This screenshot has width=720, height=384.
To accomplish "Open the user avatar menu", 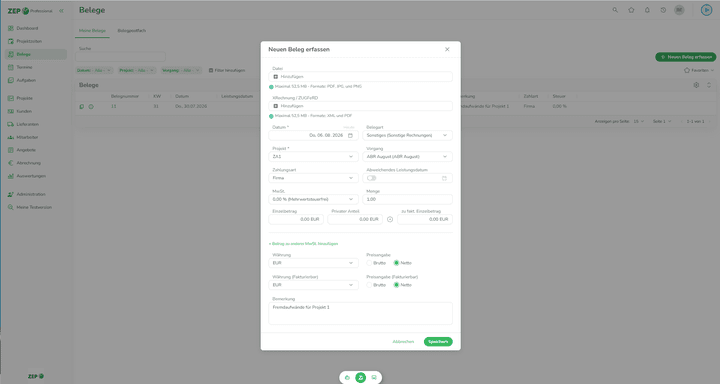I will coord(679,10).
